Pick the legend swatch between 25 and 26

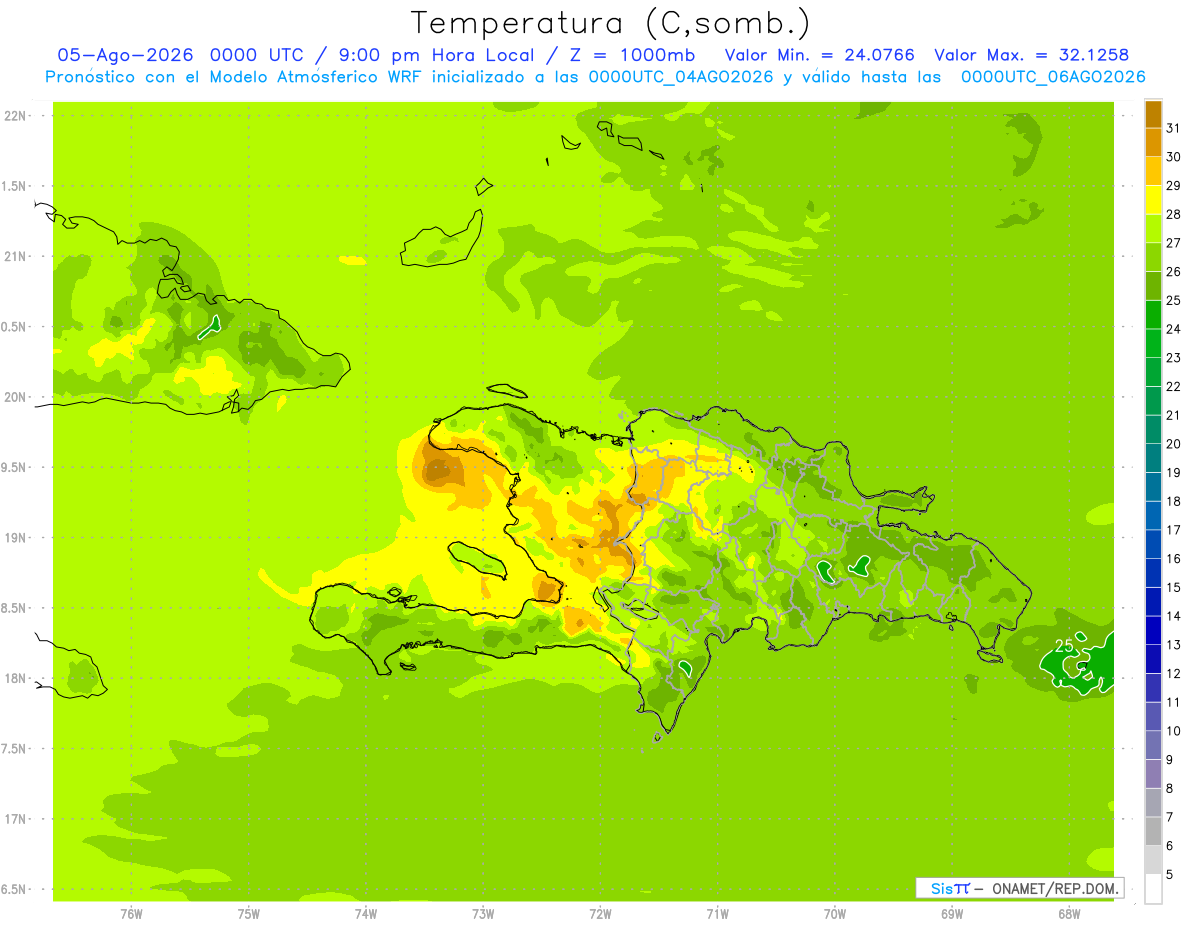(1153, 286)
